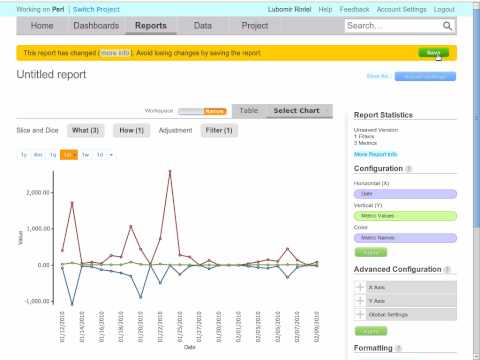Click the search magnifier icon

(447, 26)
